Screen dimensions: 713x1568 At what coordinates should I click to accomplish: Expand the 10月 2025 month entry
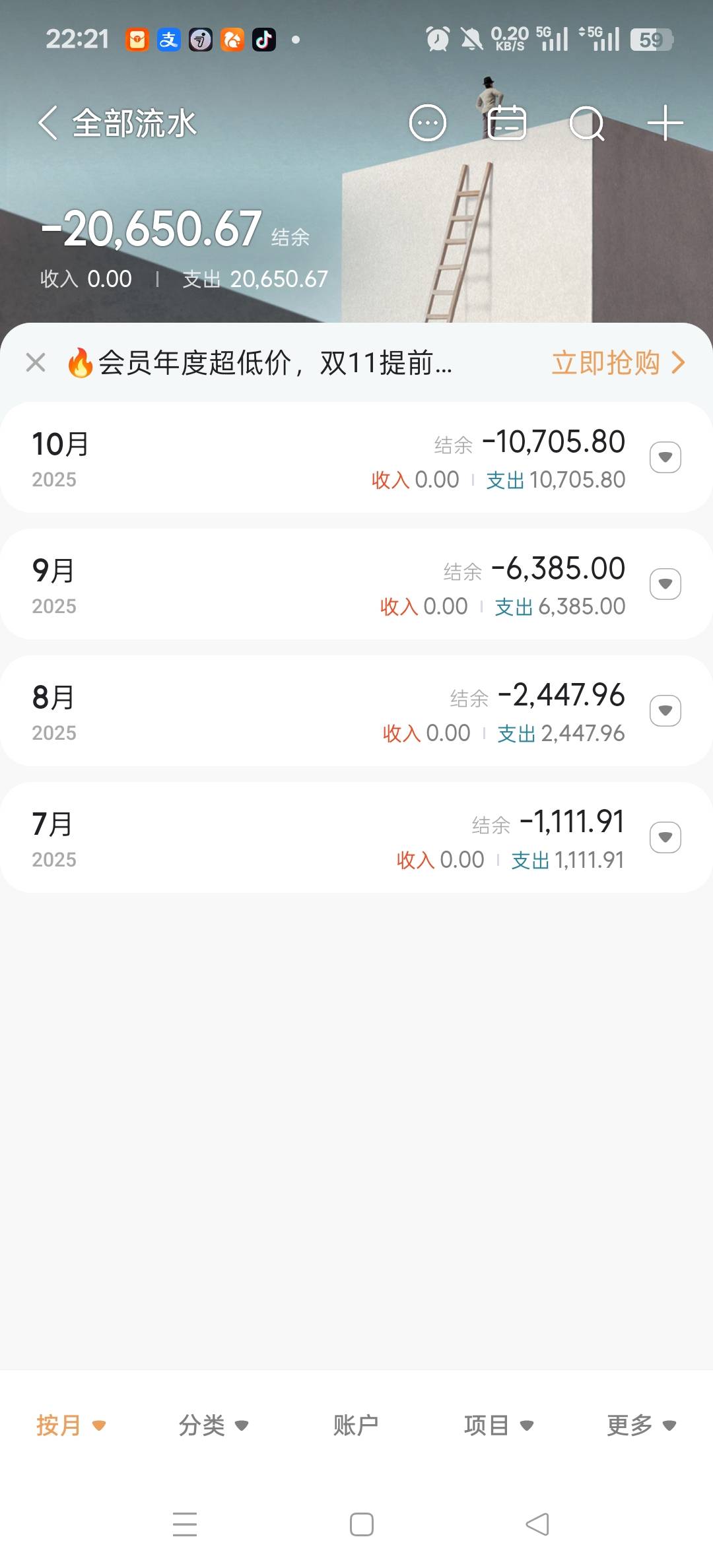[x=665, y=457]
